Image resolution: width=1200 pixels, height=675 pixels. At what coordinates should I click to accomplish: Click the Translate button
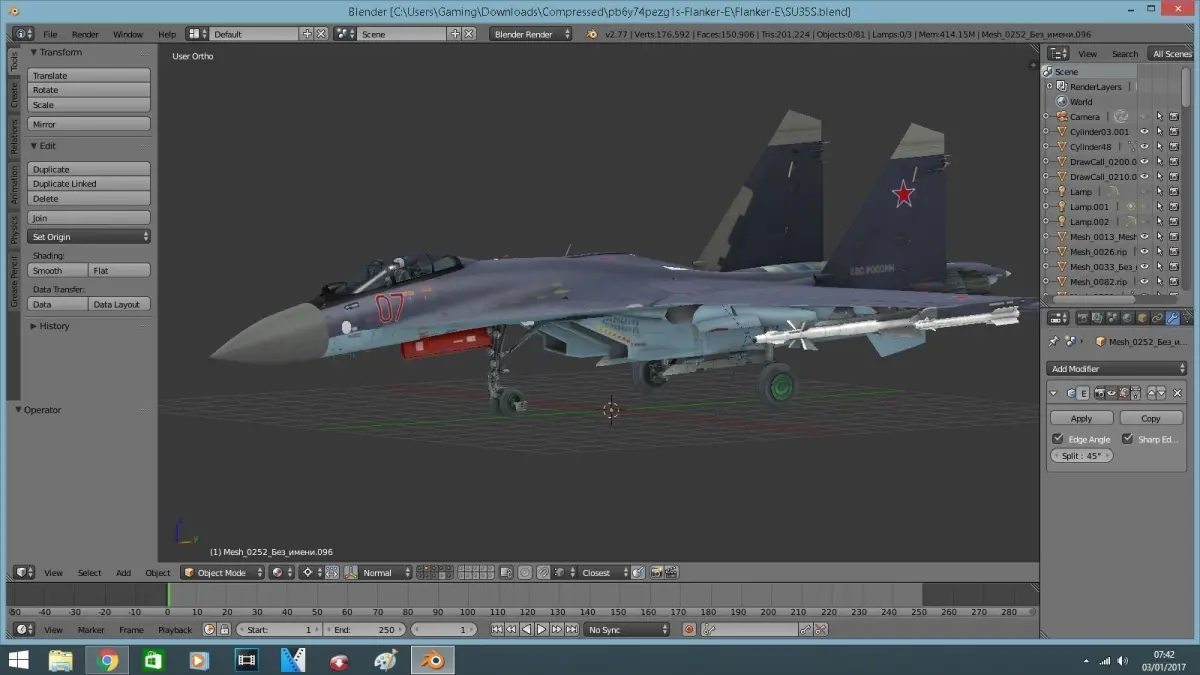click(x=89, y=75)
